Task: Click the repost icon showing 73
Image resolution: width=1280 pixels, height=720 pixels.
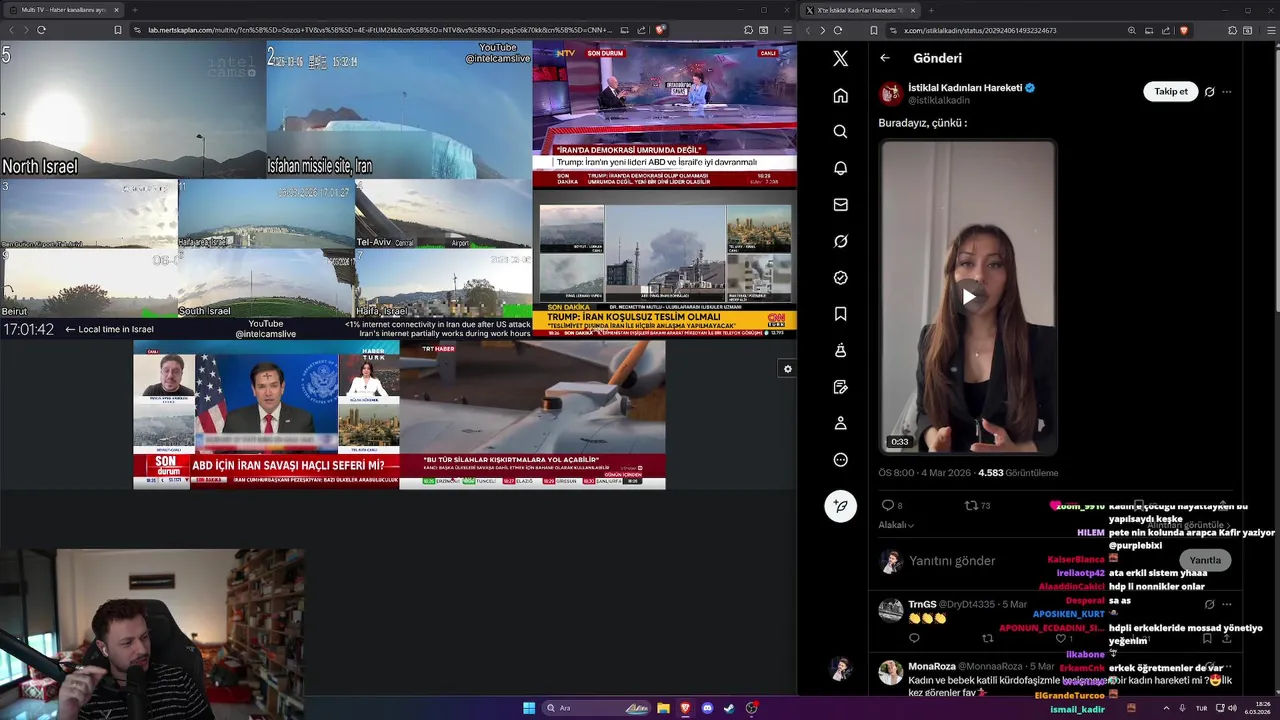Action: 977,506
